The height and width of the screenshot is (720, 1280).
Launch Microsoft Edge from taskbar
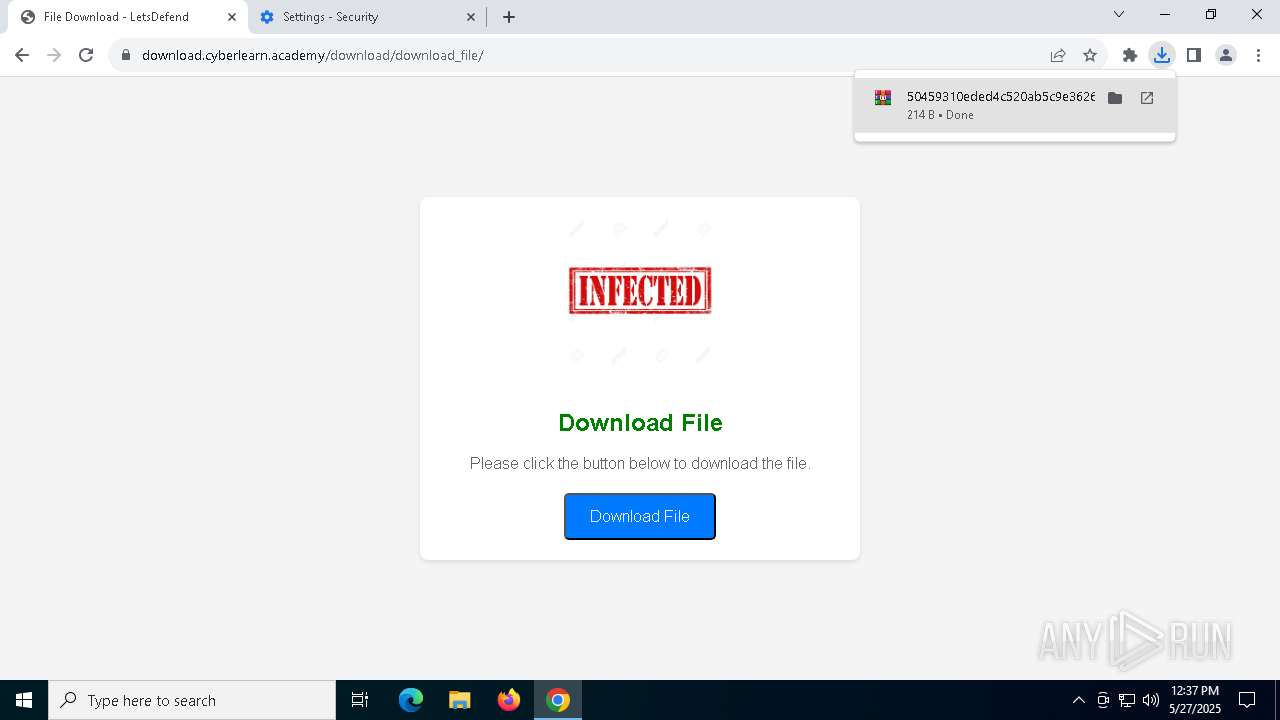point(411,700)
